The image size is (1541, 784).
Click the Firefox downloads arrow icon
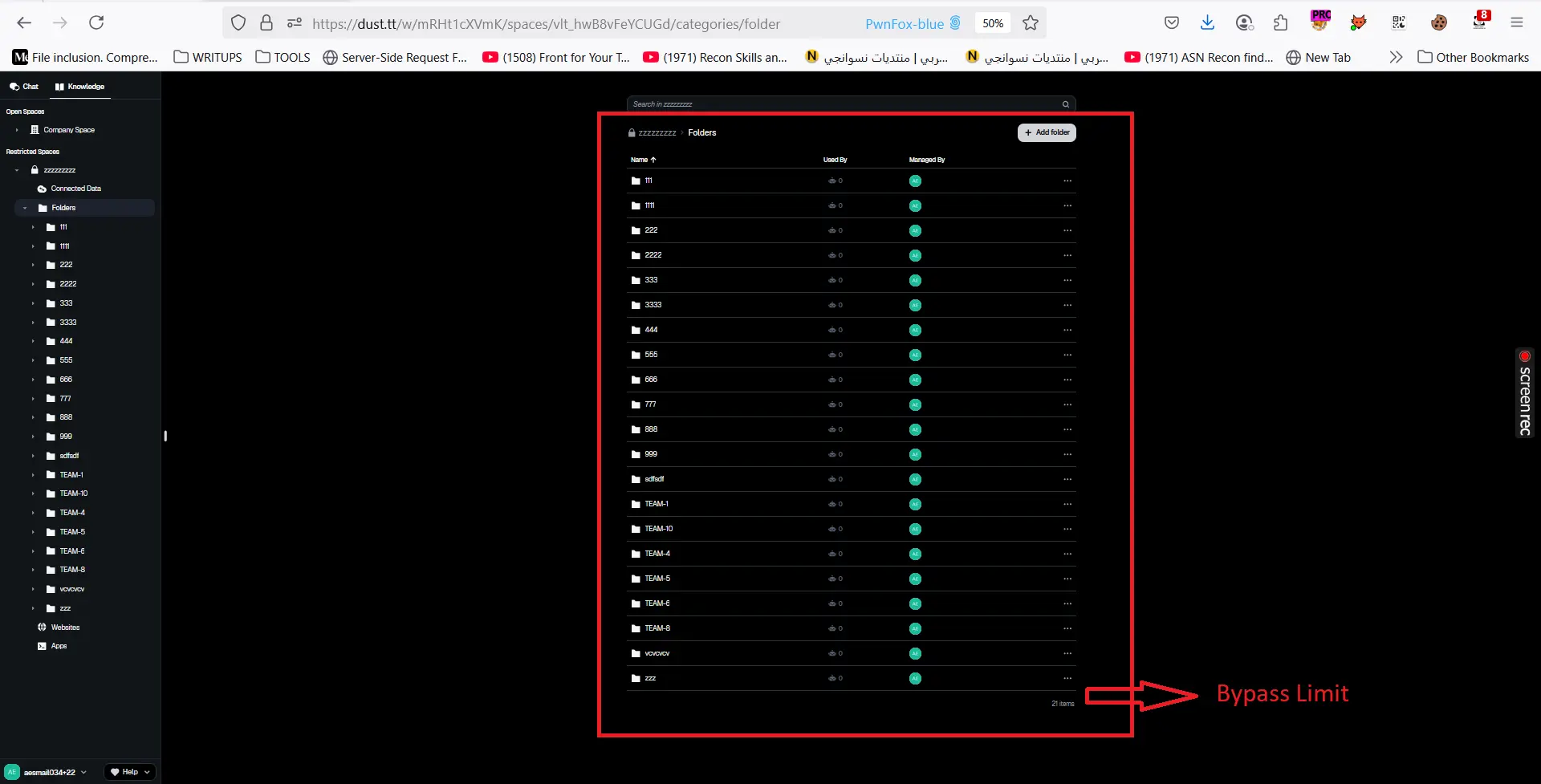(x=1206, y=23)
